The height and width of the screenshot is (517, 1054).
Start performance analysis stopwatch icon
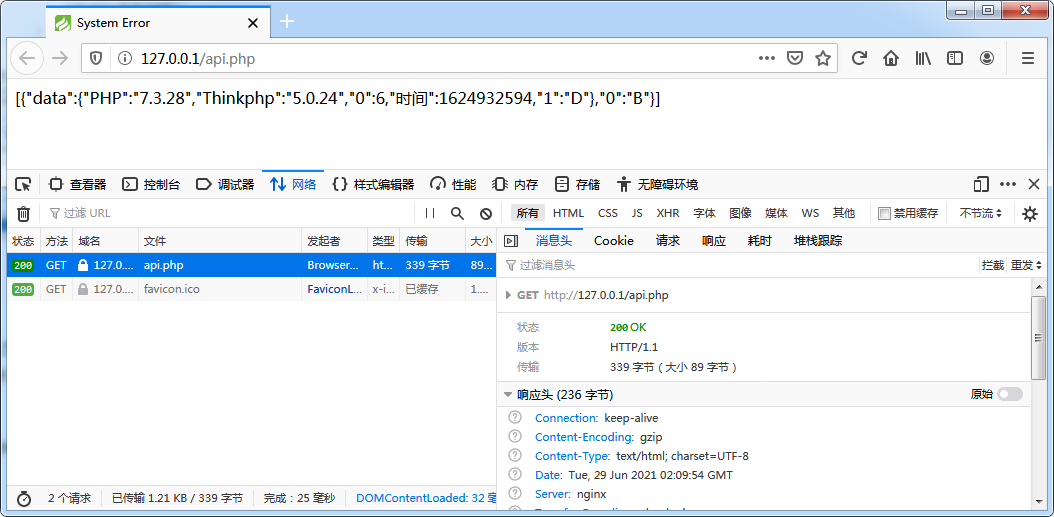point(24,499)
